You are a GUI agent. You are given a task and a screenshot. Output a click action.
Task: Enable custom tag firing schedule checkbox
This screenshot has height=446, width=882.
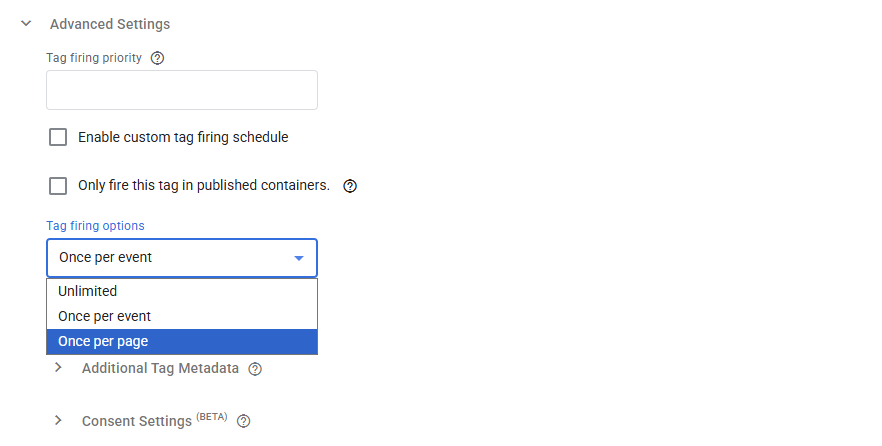(58, 137)
